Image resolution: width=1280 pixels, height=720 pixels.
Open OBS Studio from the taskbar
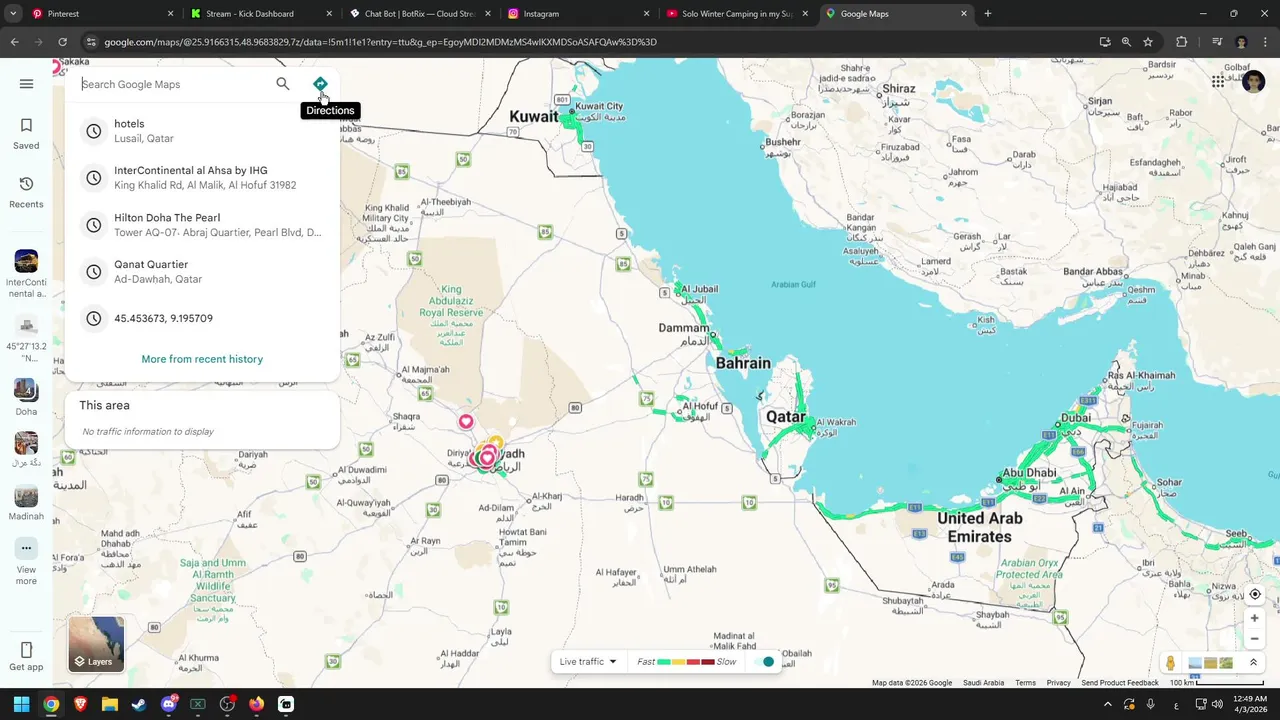point(227,704)
